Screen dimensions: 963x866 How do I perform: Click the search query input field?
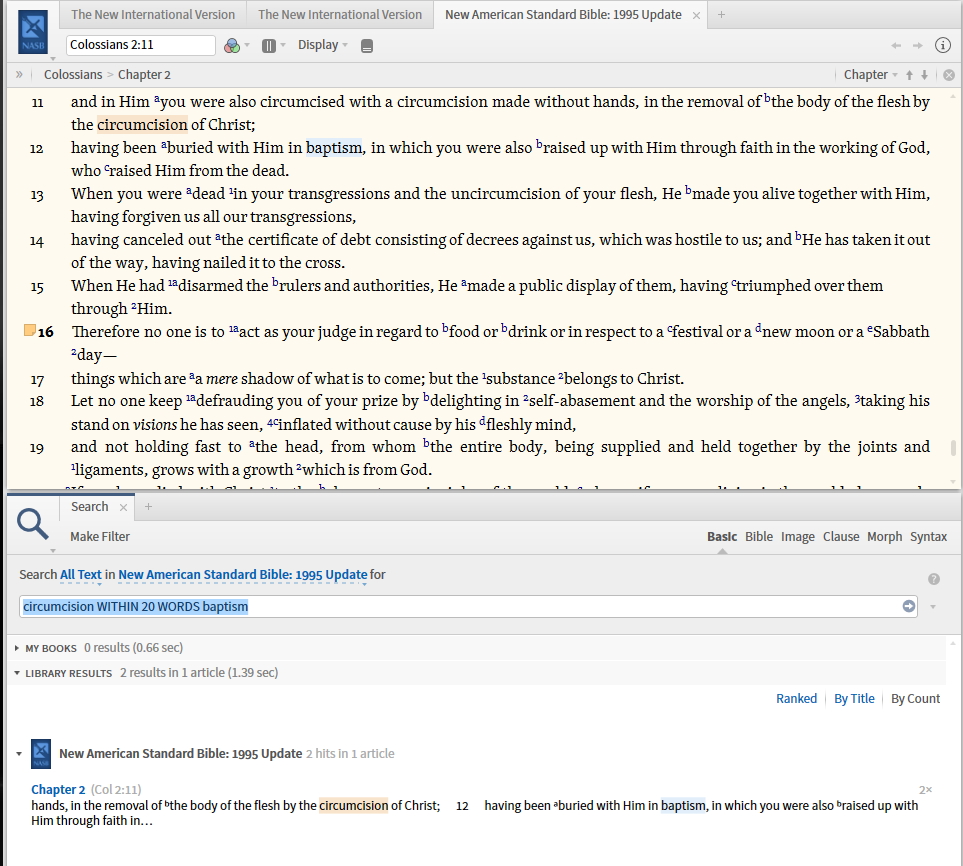[468, 606]
